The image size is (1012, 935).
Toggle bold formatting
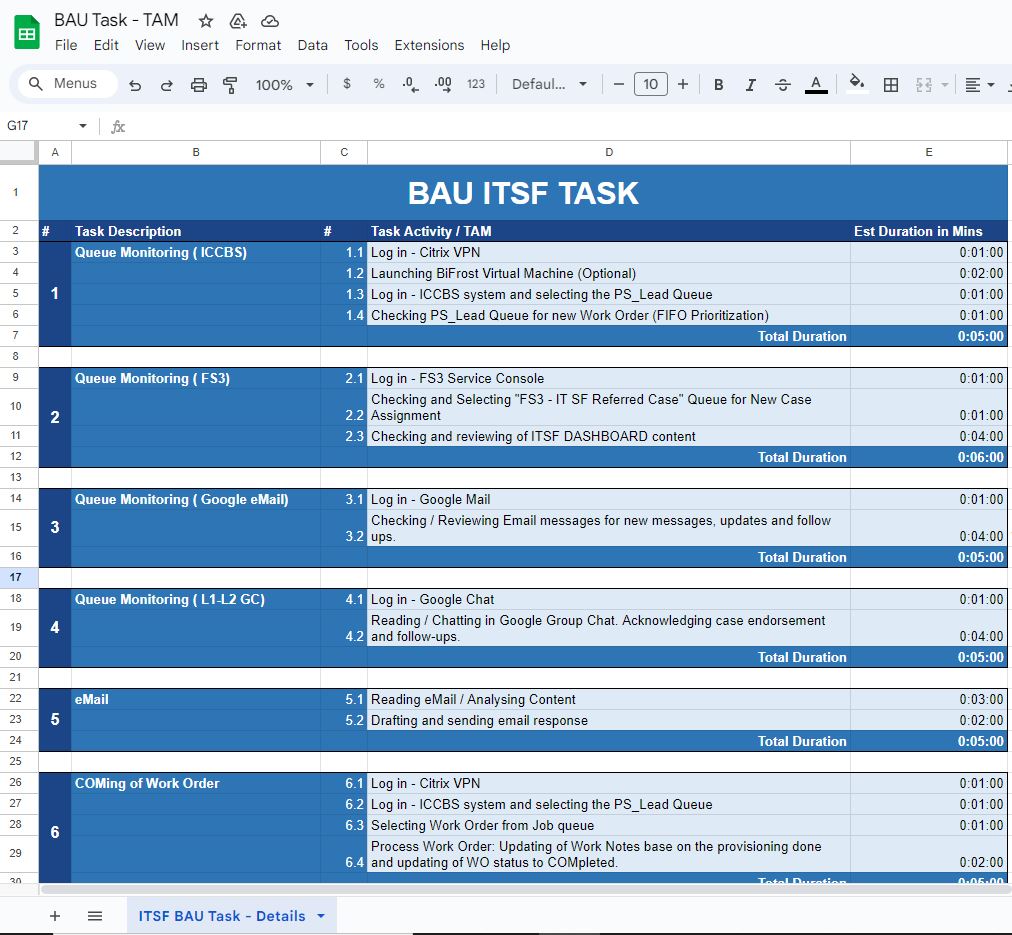coord(718,85)
